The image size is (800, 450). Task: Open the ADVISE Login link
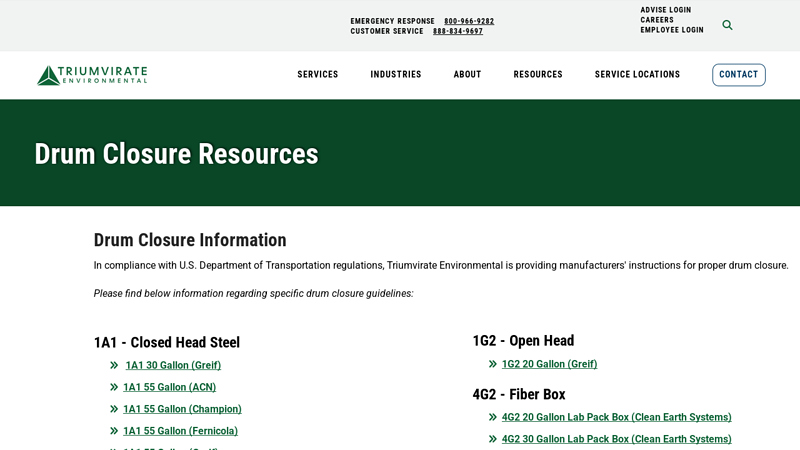666,10
